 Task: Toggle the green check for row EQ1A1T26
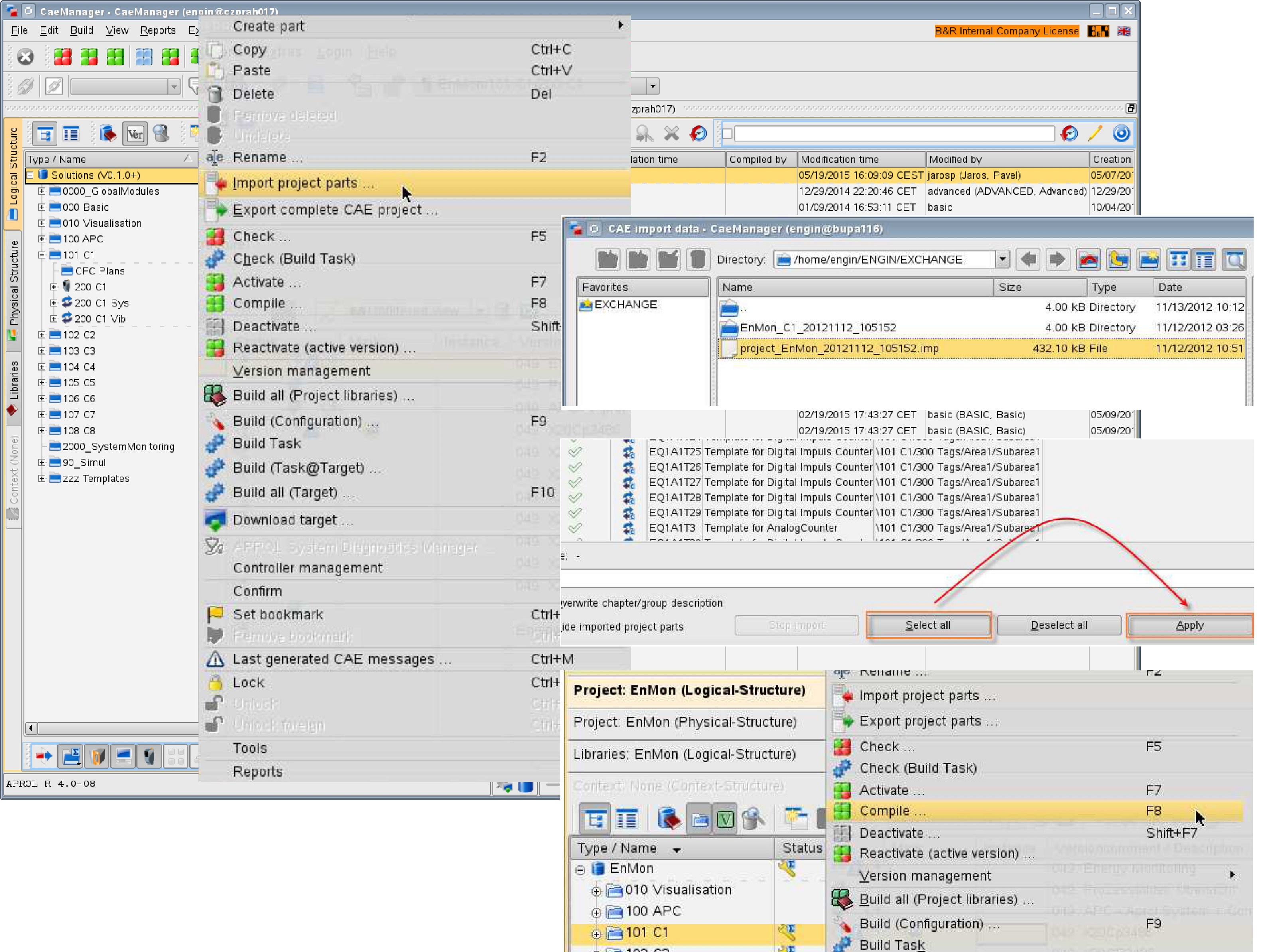(x=575, y=468)
